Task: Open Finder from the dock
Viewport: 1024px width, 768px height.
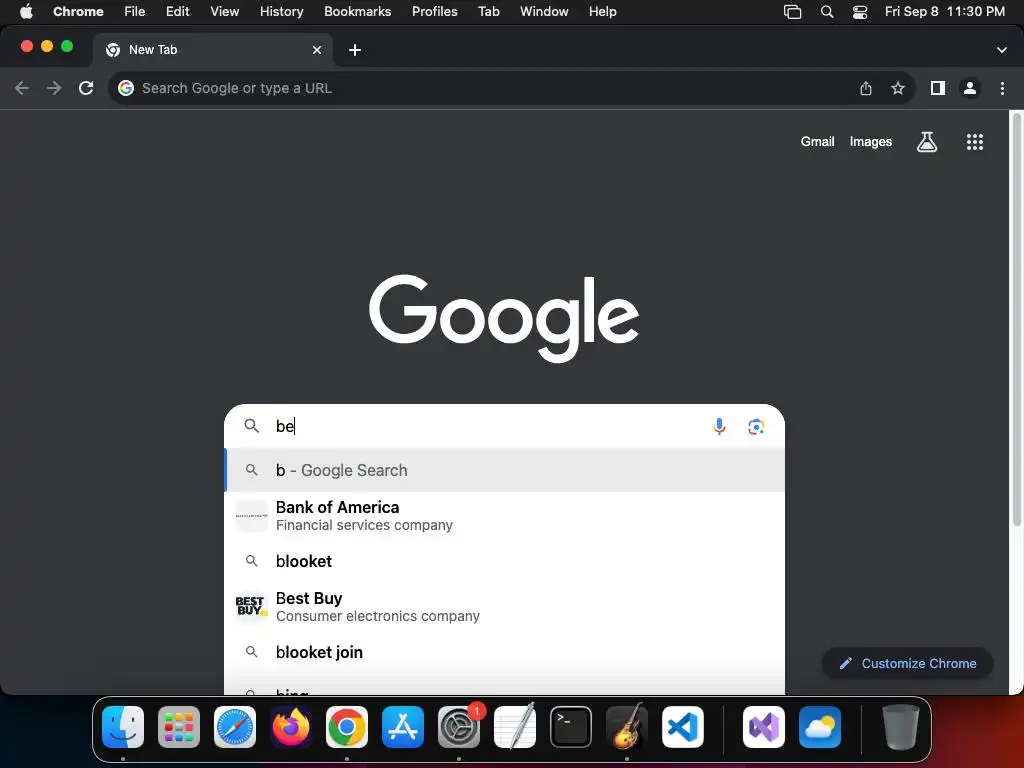Action: pyautogui.click(x=123, y=727)
